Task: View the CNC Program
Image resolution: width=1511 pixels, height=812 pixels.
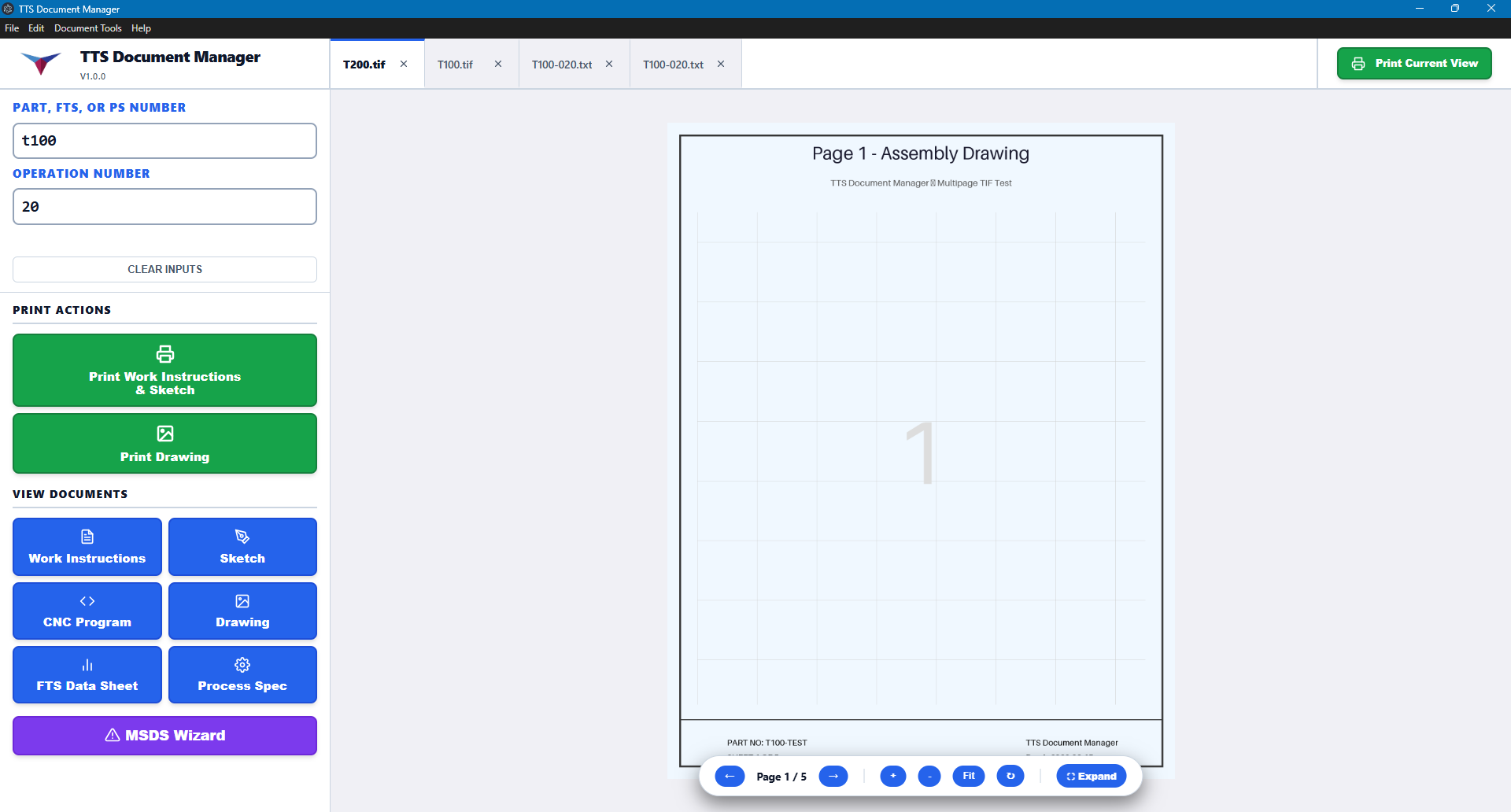Action: [x=87, y=611]
